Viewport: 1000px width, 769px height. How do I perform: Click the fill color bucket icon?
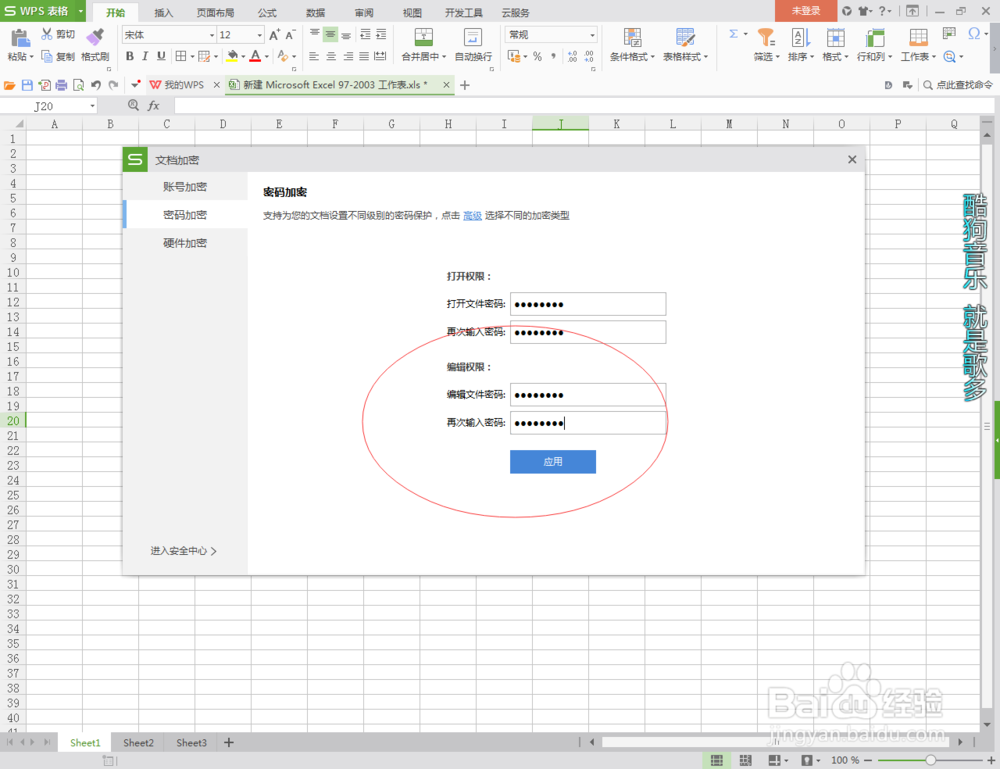(x=233, y=56)
